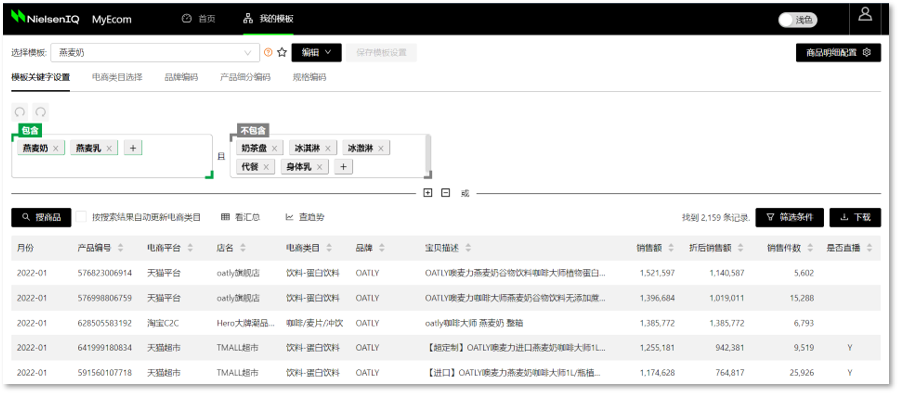
Task: Add a new include keyword with plus
Action: [x=133, y=148]
